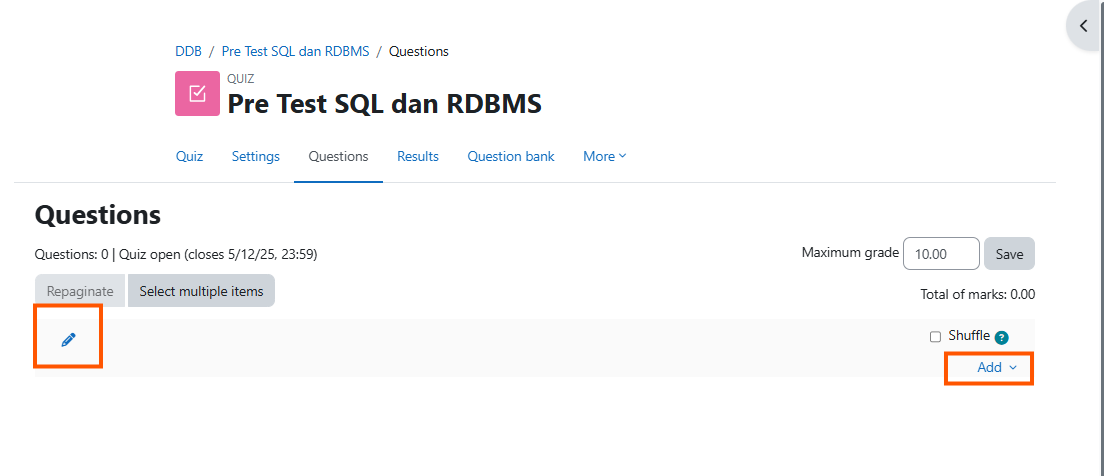Open the More tab dropdown
Viewport: 1104px width, 476px height.
604,157
